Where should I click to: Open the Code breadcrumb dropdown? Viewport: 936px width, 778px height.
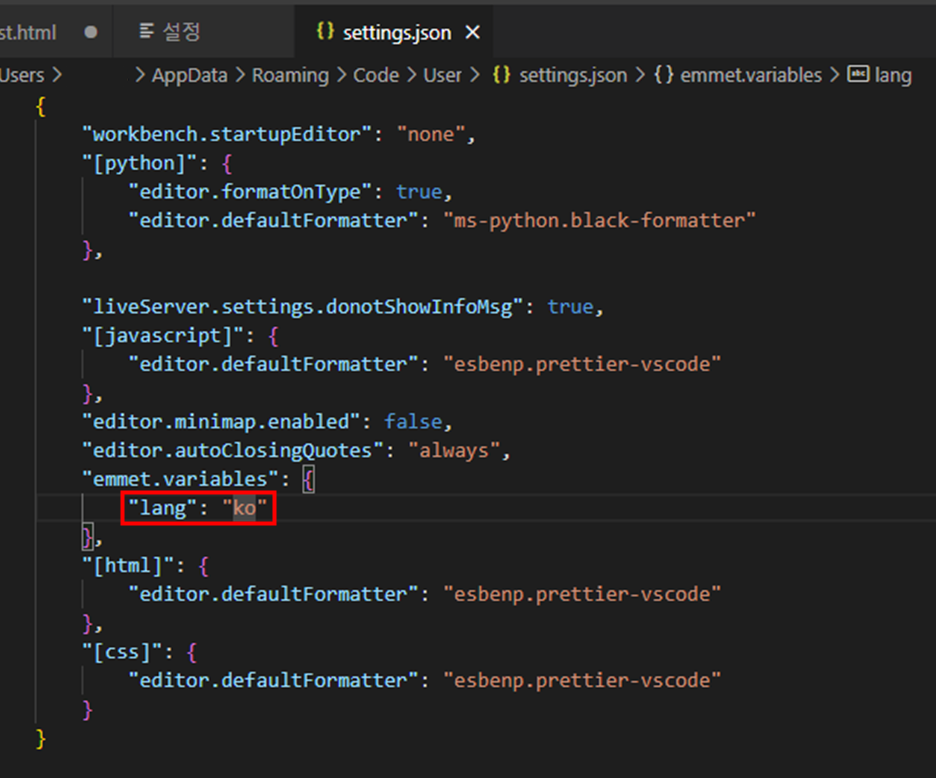coord(376,75)
